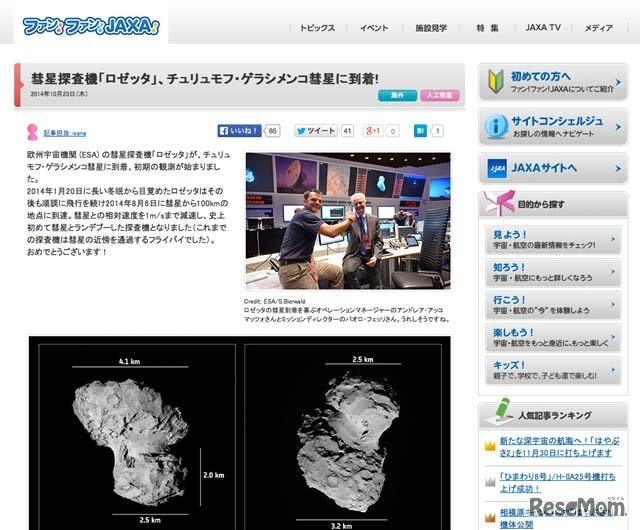Click the green pen icon by 人気記事ランキング

coord(501,410)
